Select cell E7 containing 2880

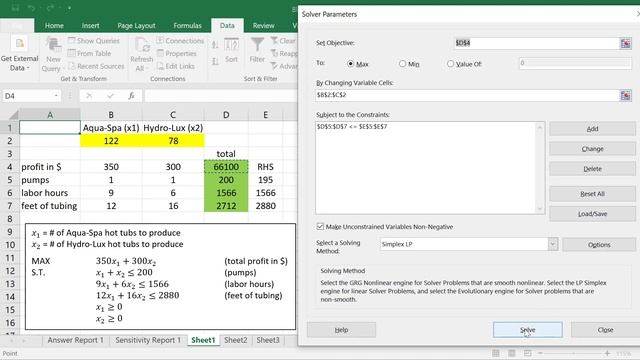(265, 206)
